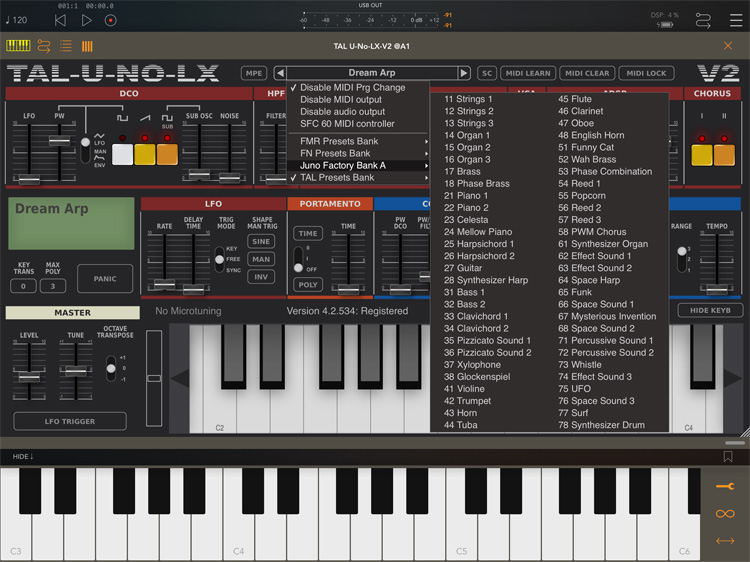Image resolution: width=750 pixels, height=562 pixels.
Task: Toggle the MPE button
Action: pyautogui.click(x=254, y=73)
